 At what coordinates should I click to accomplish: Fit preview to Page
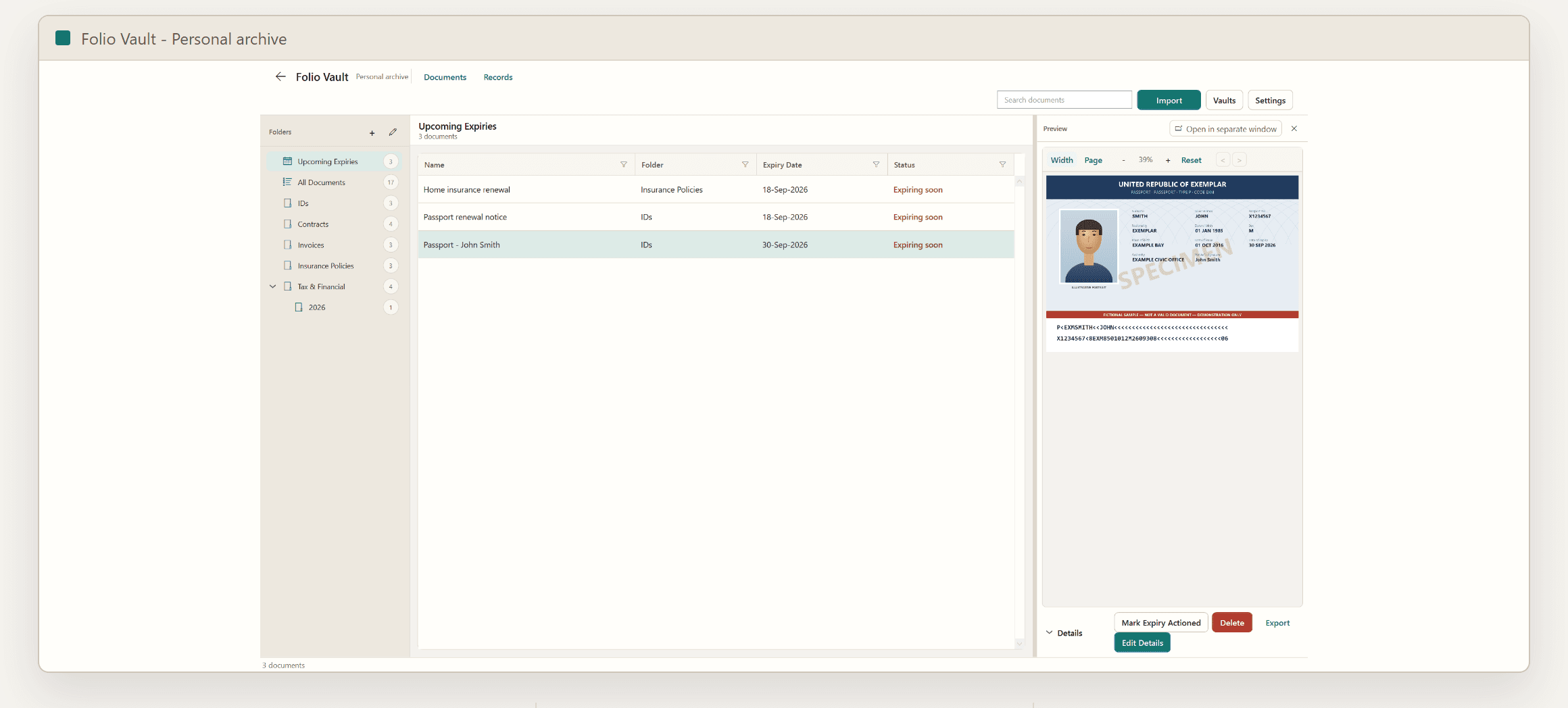coord(1093,160)
